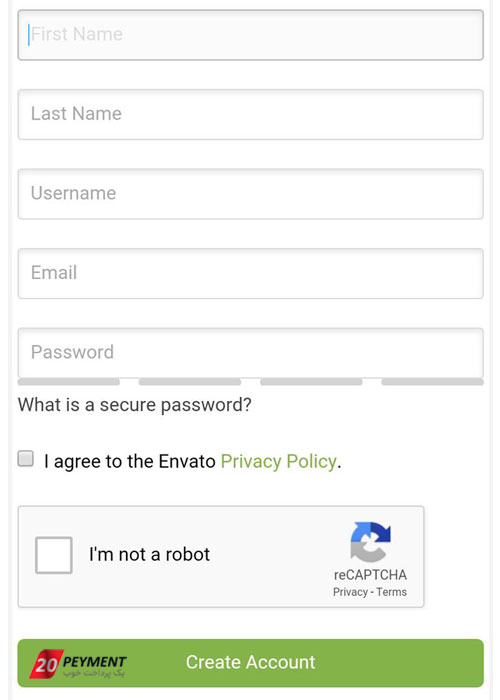Screen dimensions: 500x700
Task: Check the "I'm not a robot" reCAPTCHA box
Action: coord(54,555)
